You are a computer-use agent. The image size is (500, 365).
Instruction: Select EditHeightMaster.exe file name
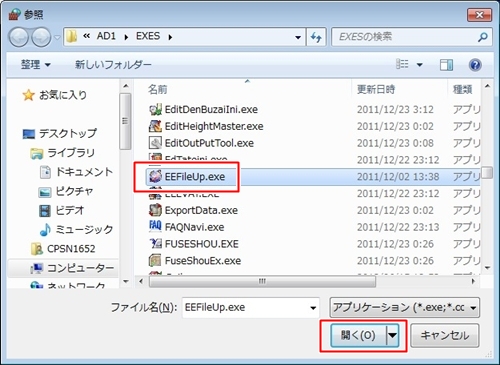click(x=214, y=126)
